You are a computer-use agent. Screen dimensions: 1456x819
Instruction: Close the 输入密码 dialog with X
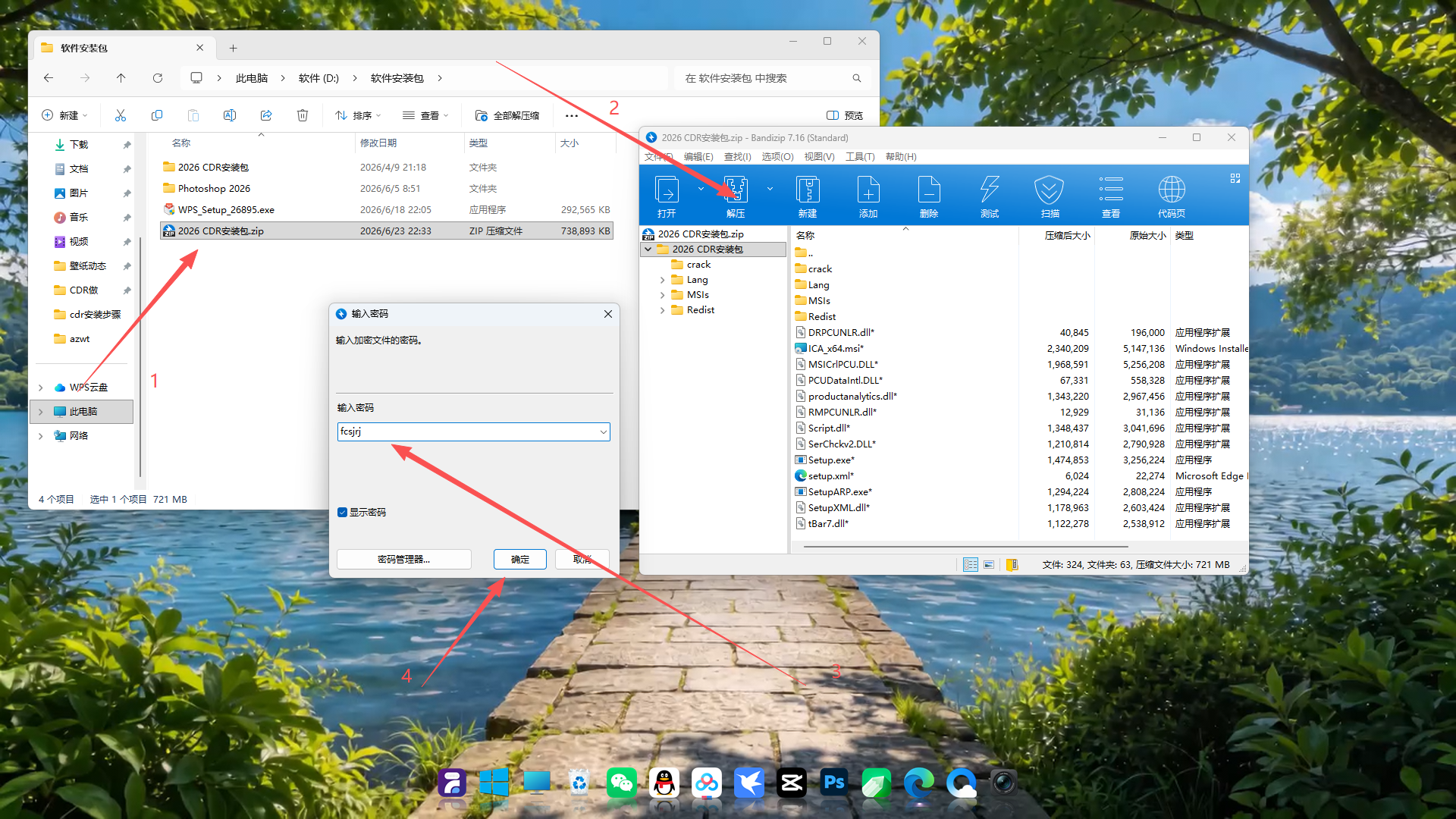pos(608,314)
